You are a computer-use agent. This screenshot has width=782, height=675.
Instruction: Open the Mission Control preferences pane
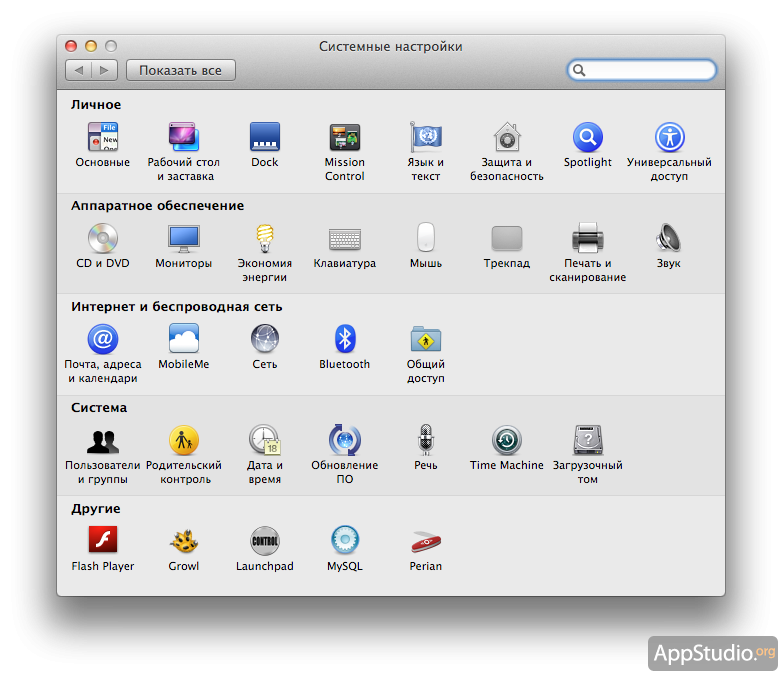pos(344,138)
